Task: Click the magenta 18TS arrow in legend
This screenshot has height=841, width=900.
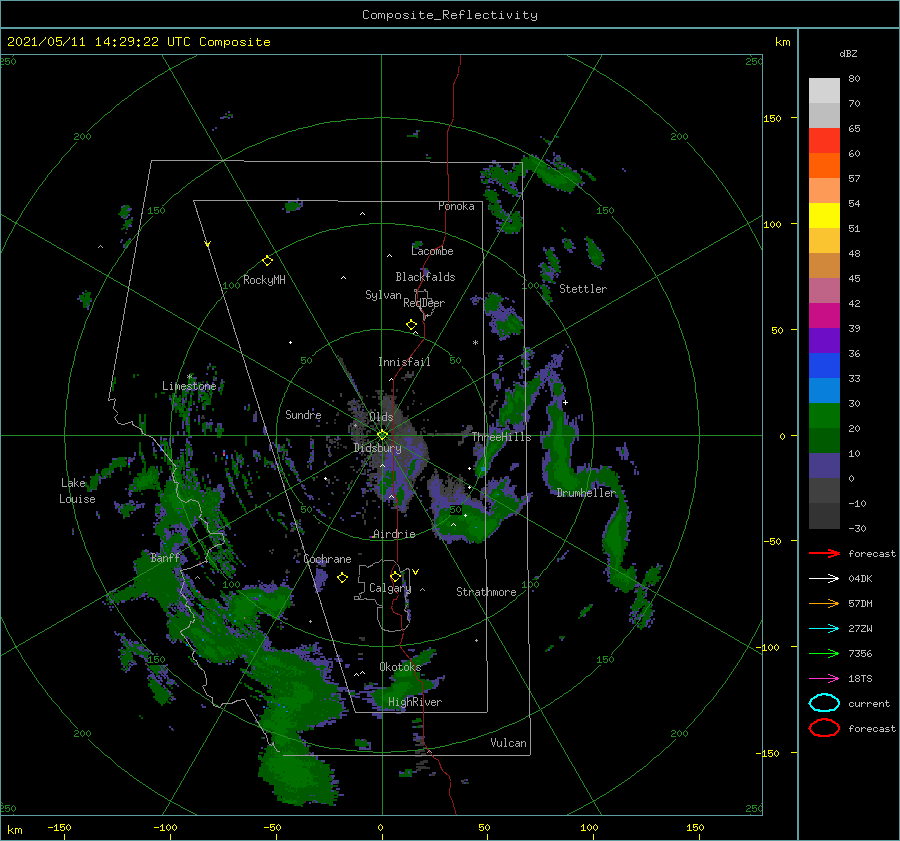Action: tap(824, 679)
